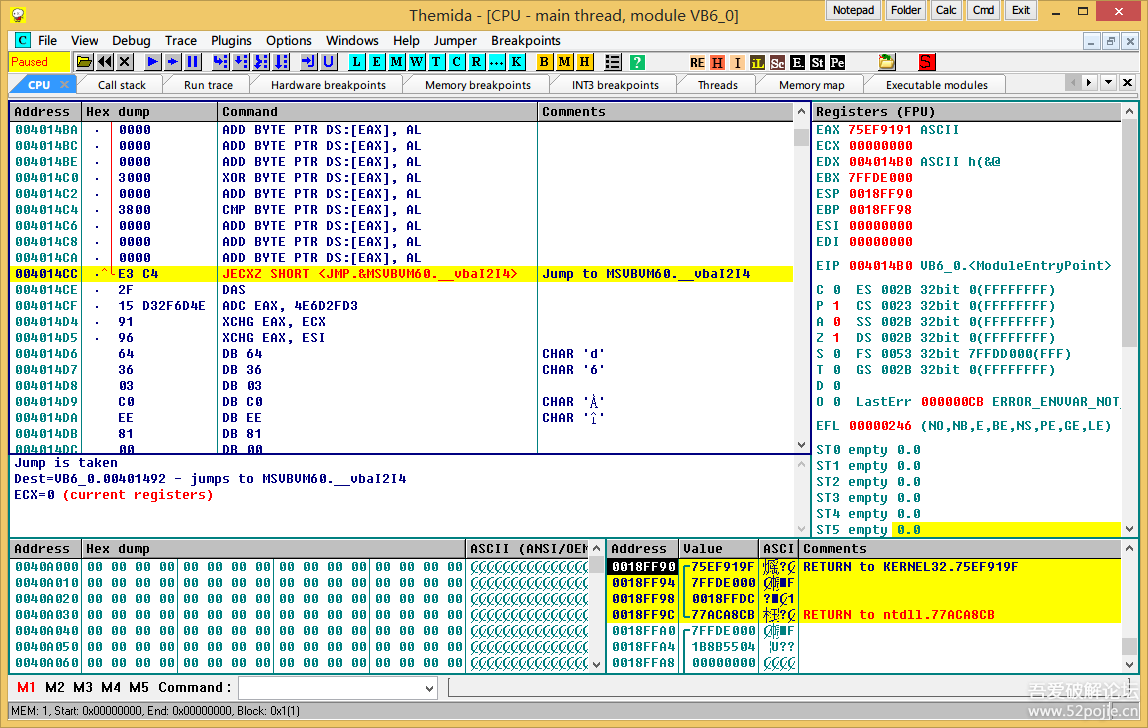
Task: Open the Jumper menu
Action: [x=455, y=40]
